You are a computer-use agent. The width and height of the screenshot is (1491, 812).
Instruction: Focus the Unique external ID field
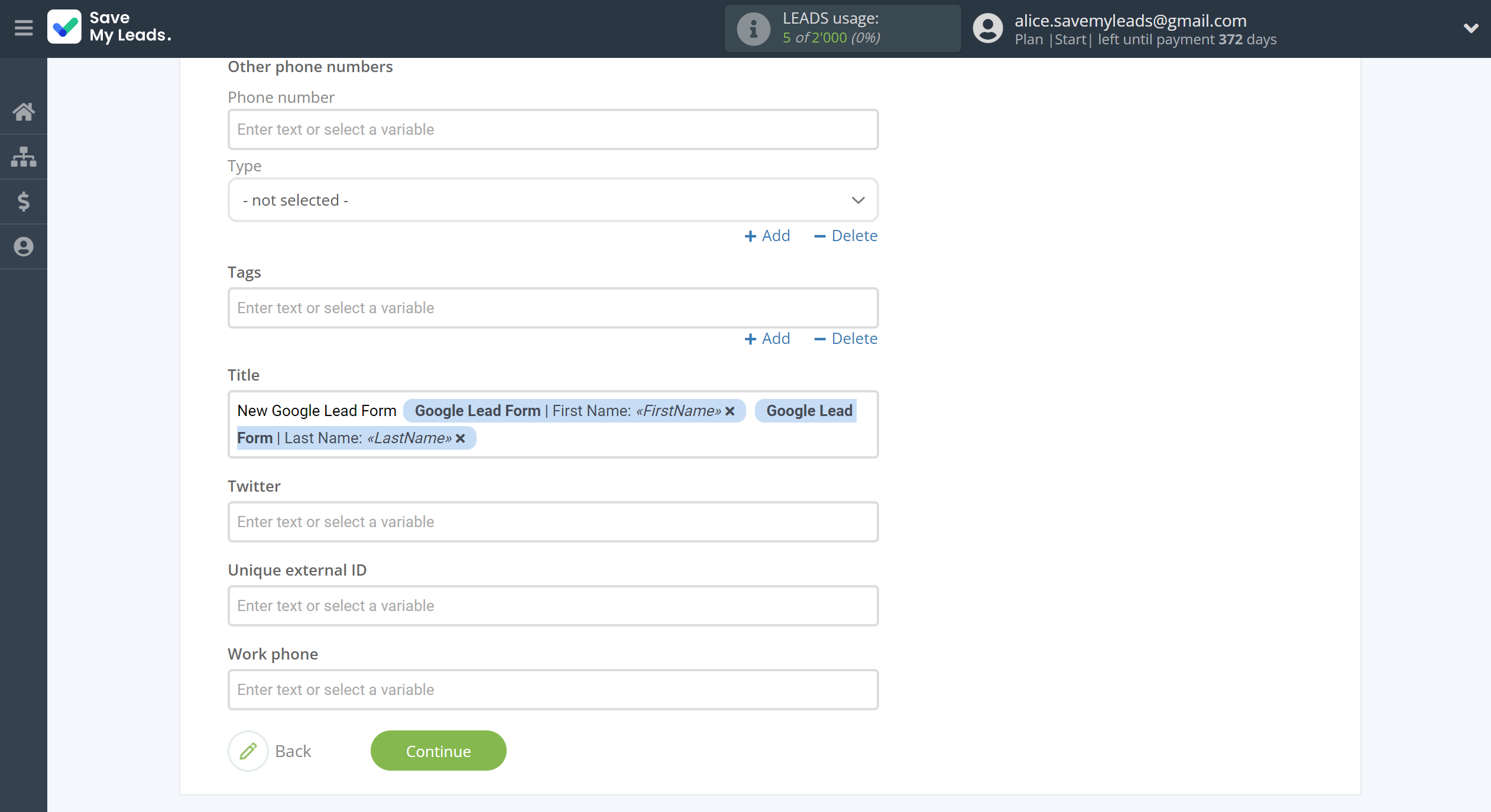(x=553, y=606)
